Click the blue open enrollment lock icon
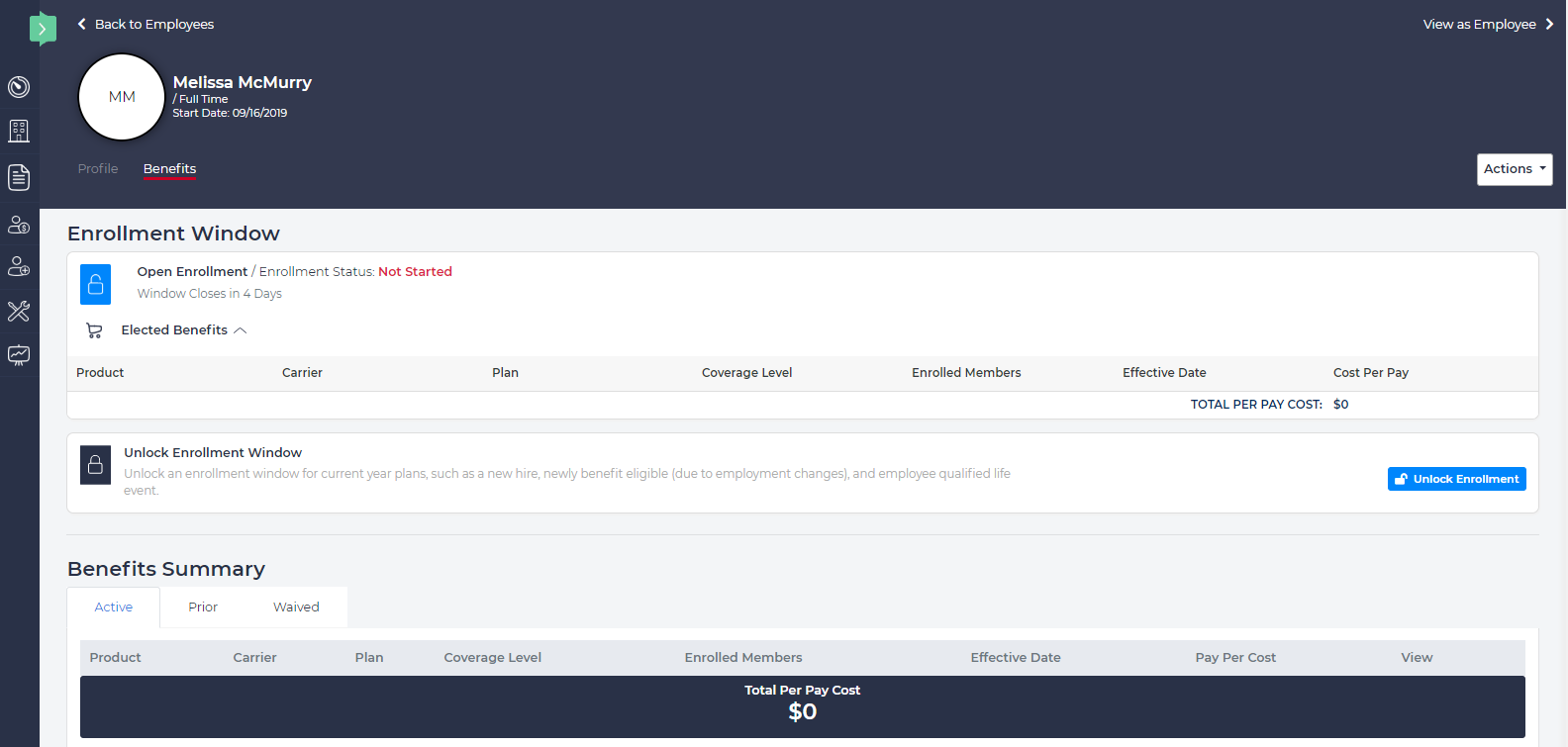 (95, 284)
